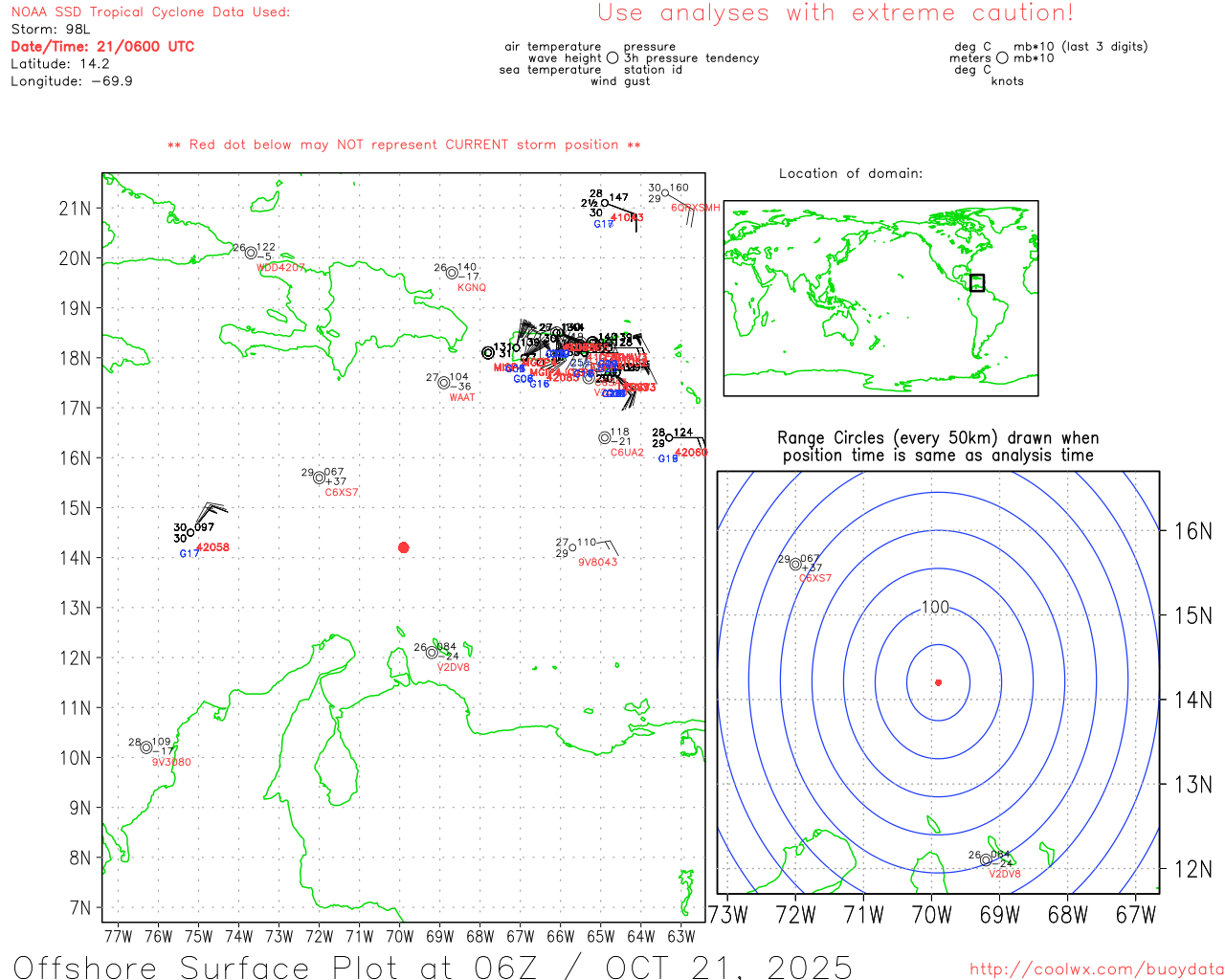Click the C6XS7 label on the main map
Viewport: 1225px width, 980px height.
click(x=342, y=492)
